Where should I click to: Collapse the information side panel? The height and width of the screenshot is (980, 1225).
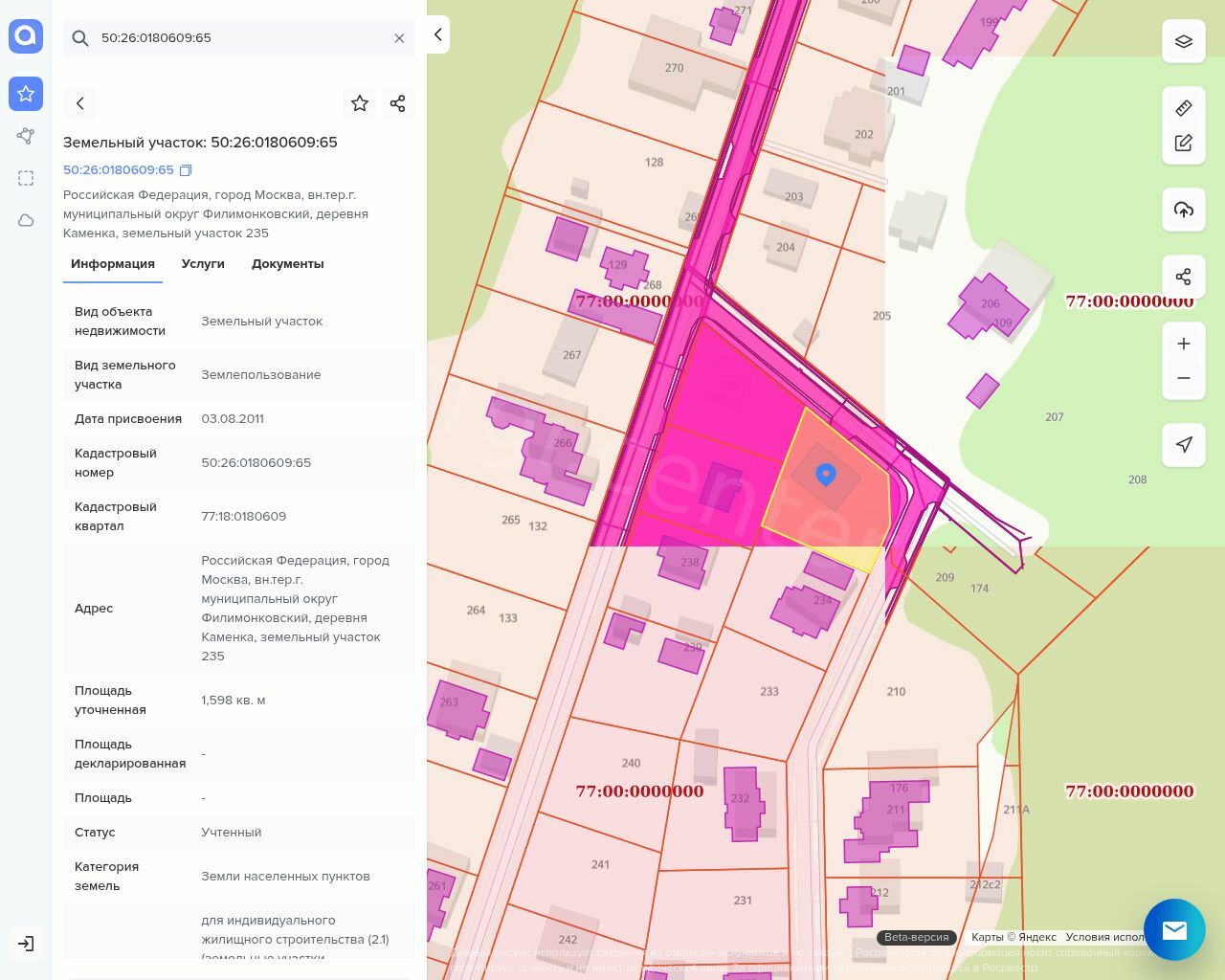point(438,34)
